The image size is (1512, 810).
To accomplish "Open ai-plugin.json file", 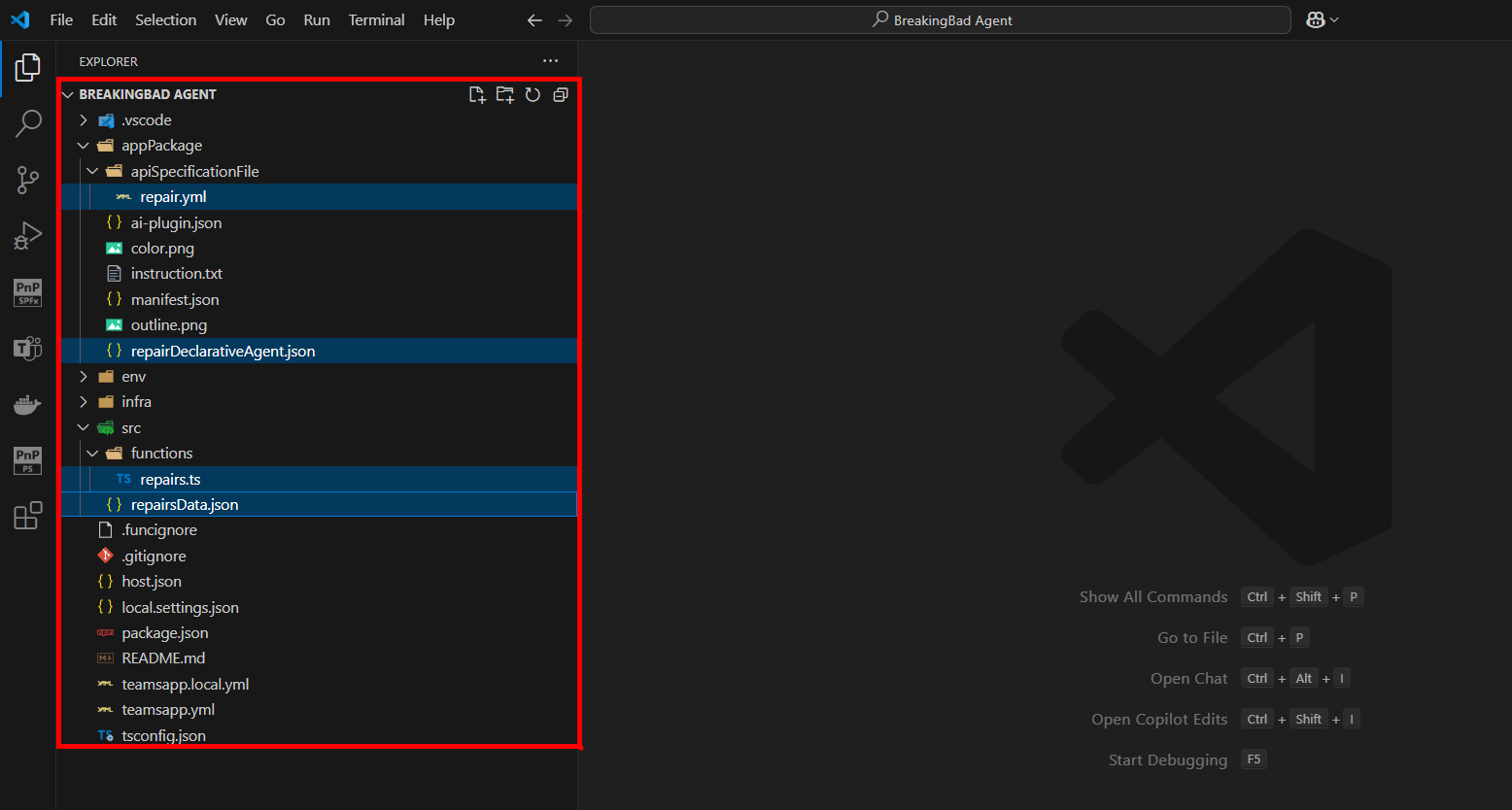I will [320, 222].
